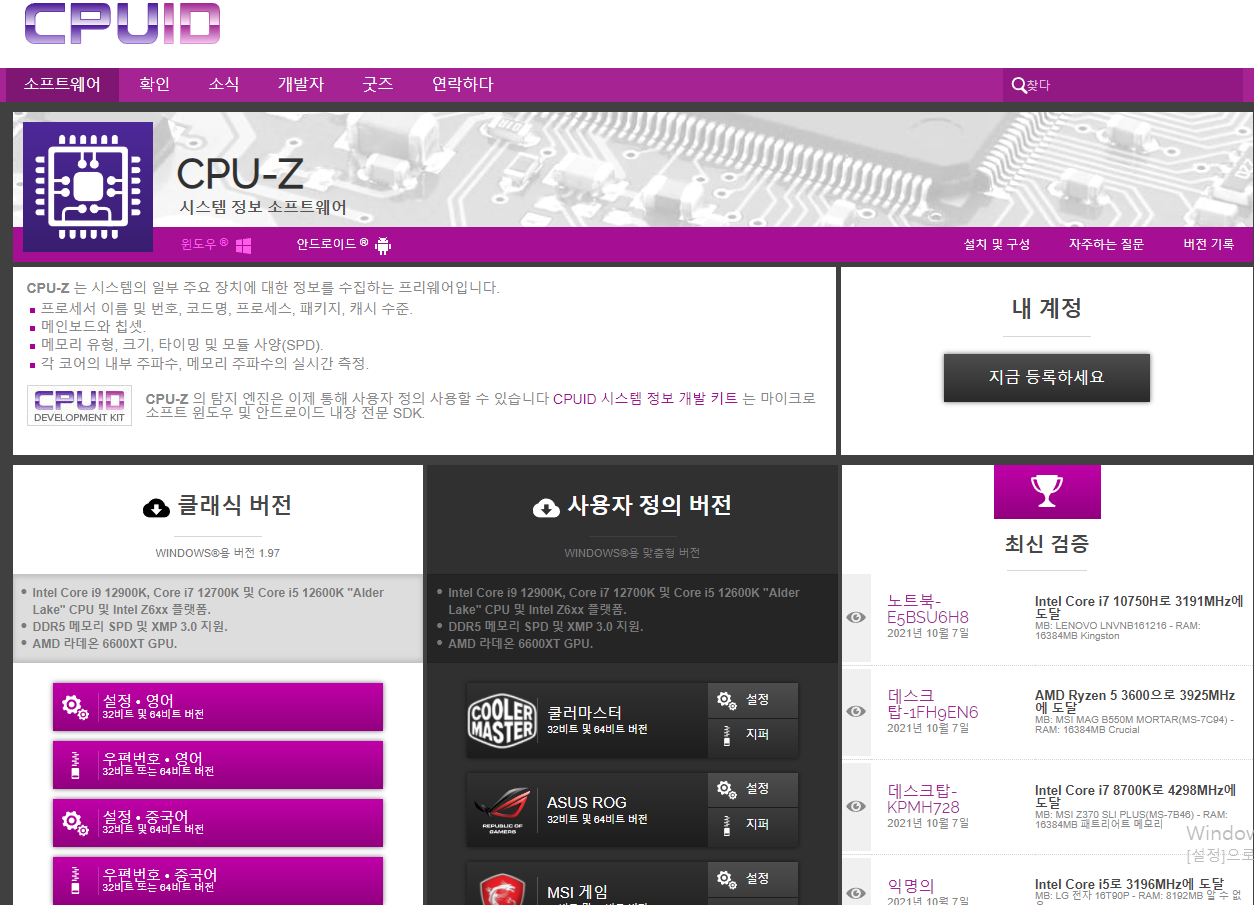Click ASUS ROG custom version entry
The image size is (1254, 905).
[586, 810]
